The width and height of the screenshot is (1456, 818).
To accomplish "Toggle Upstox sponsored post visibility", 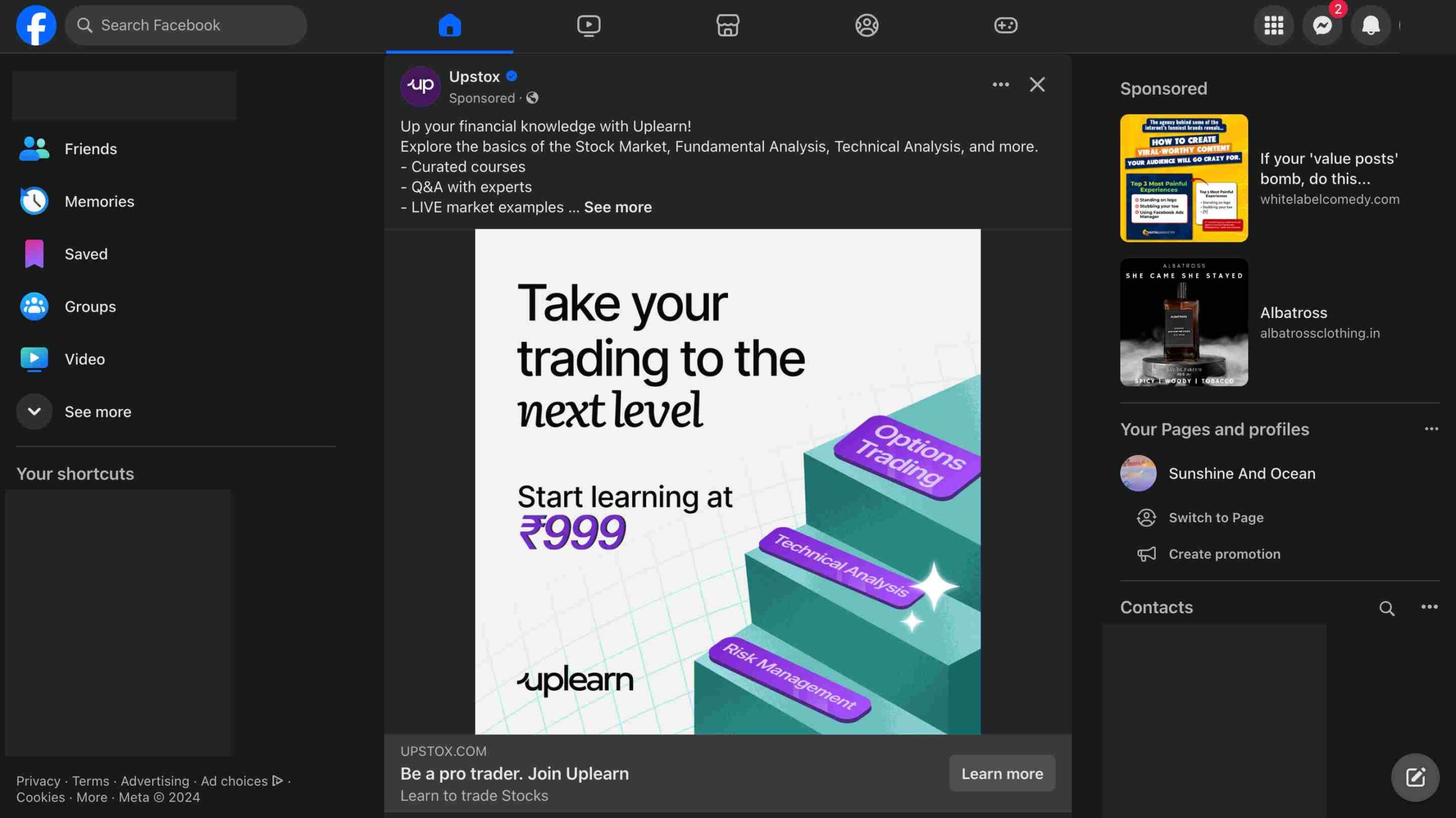I will point(1038,84).
